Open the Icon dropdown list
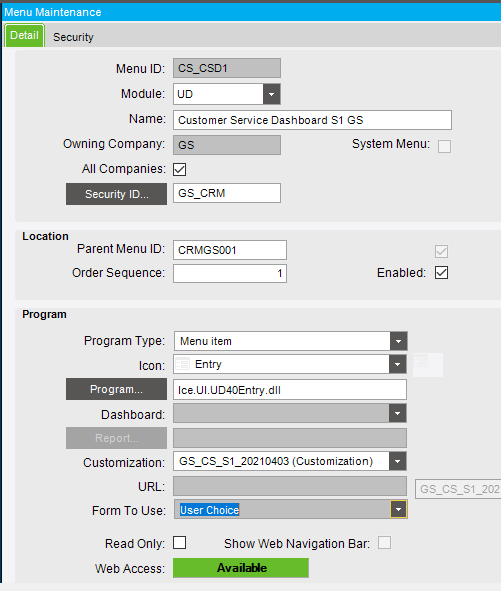 coord(397,364)
